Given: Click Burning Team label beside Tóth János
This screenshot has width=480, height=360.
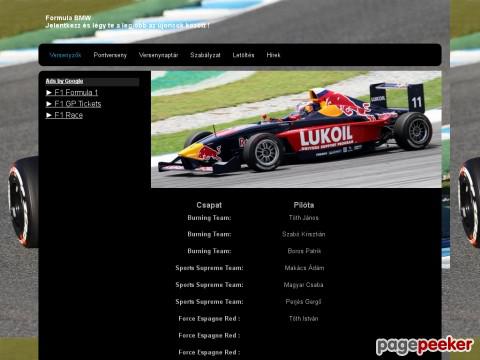Looking at the screenshot, I should point(209,218).
